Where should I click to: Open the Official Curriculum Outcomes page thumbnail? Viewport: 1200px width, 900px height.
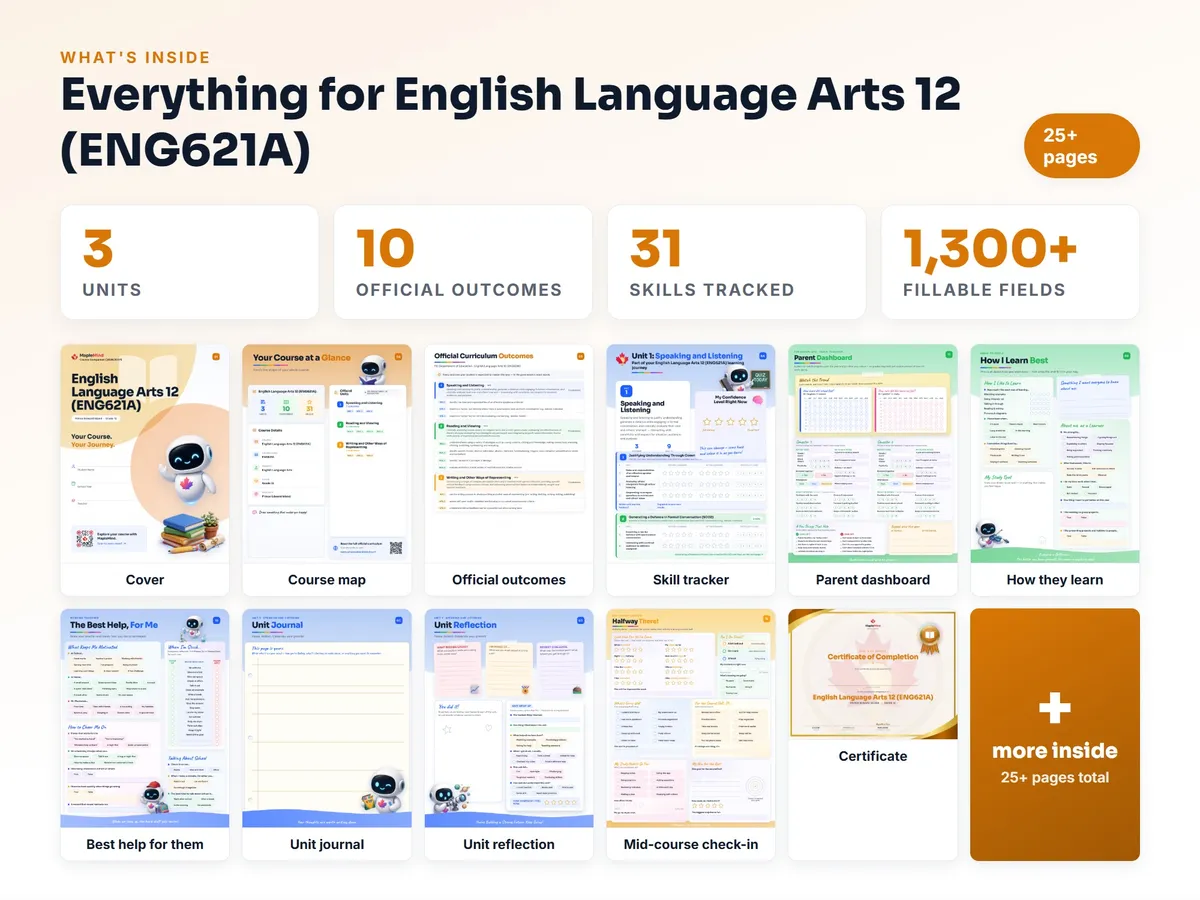point(509,454)
